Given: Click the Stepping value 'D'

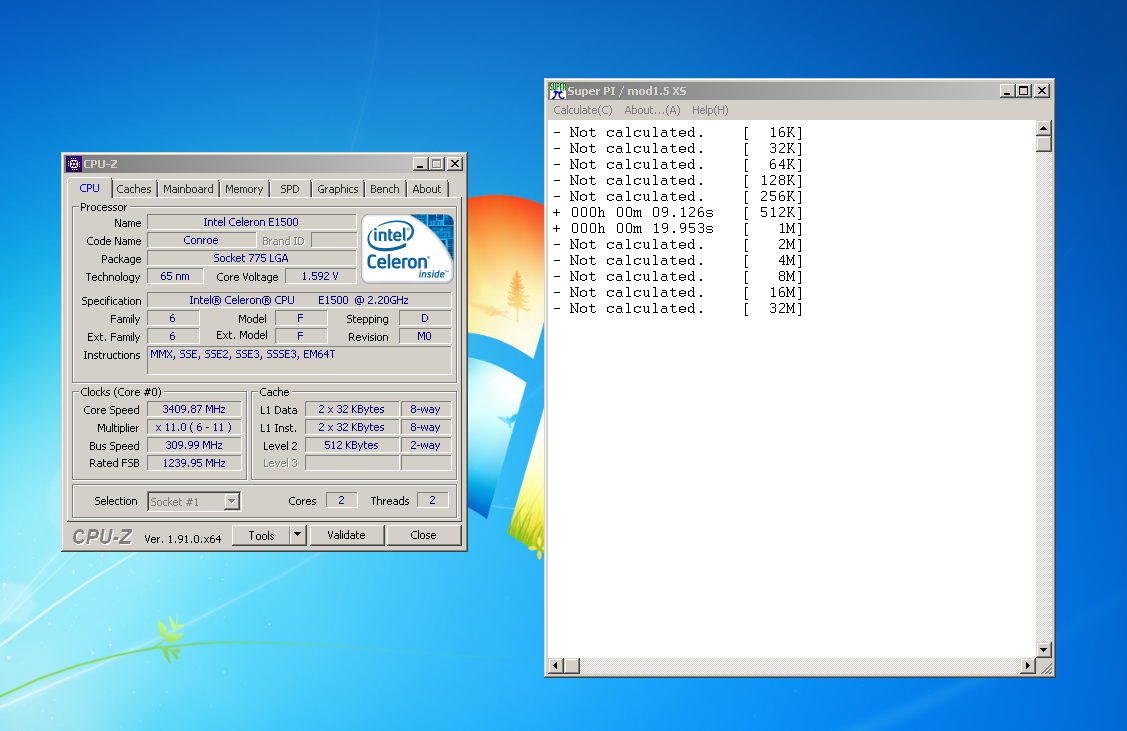Looking at the screenshot, I should tap(425, 318).
